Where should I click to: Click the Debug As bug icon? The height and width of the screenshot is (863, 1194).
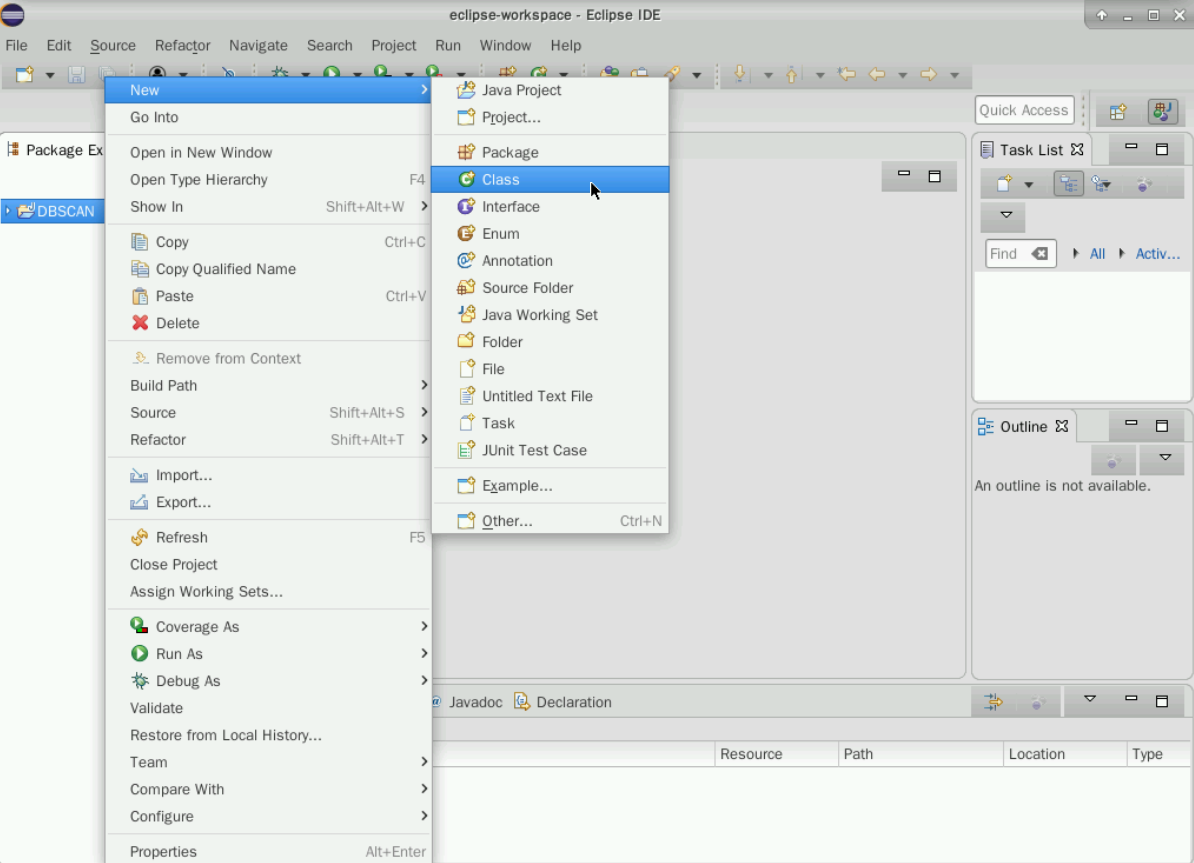[x=140, y=681]
